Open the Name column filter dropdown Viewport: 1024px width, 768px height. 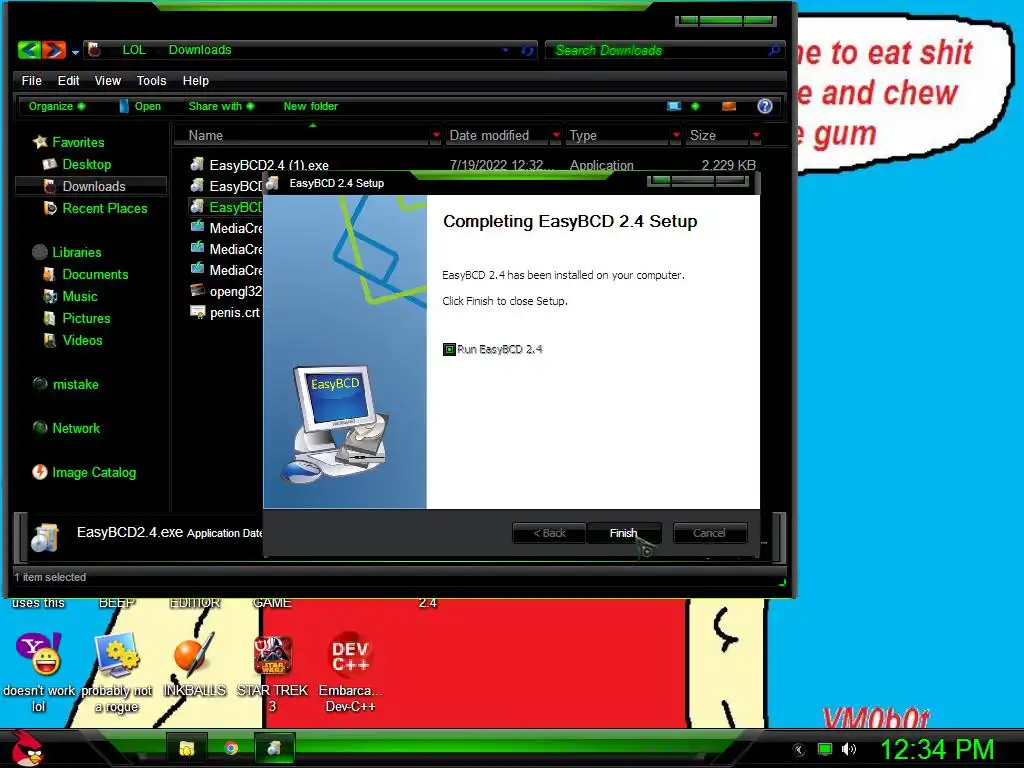[x=436, y=135]
